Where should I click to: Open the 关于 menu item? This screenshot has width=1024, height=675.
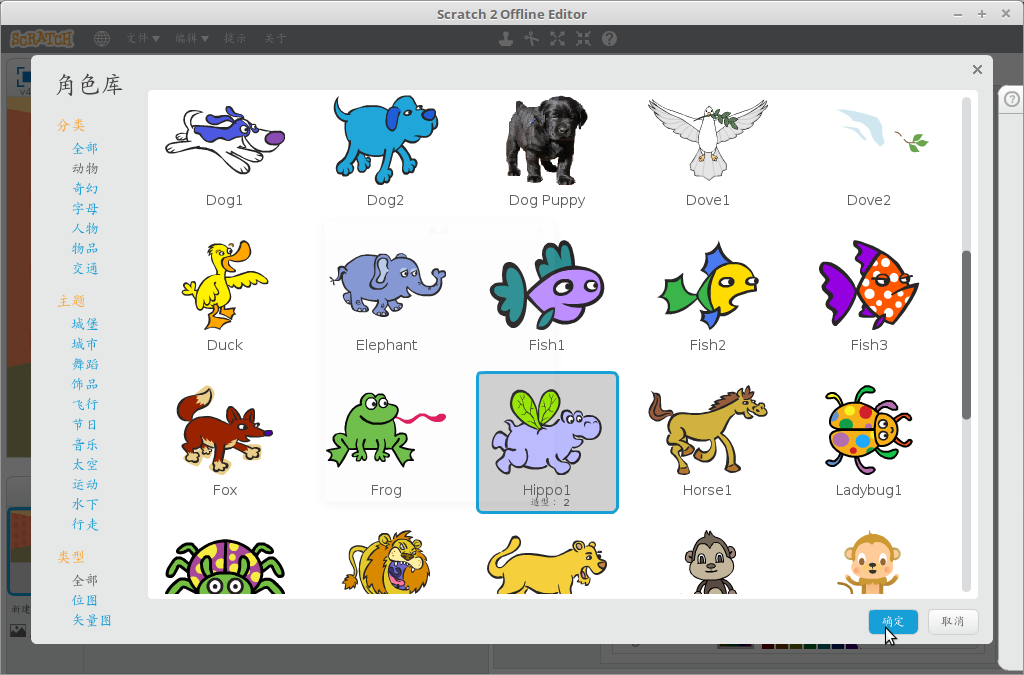(x=275, y=39)
